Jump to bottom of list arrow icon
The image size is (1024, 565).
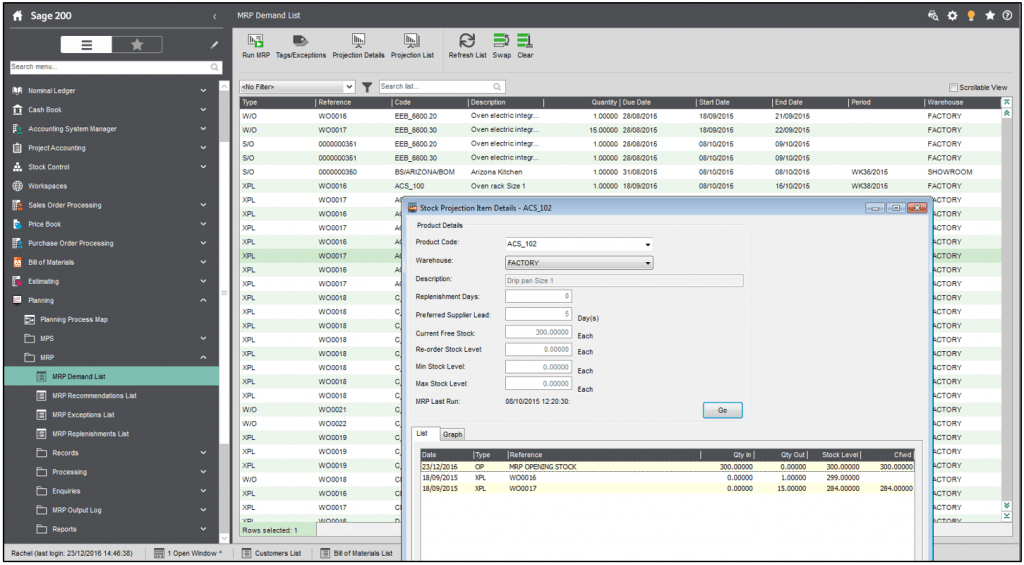[x=1006, y=516]
